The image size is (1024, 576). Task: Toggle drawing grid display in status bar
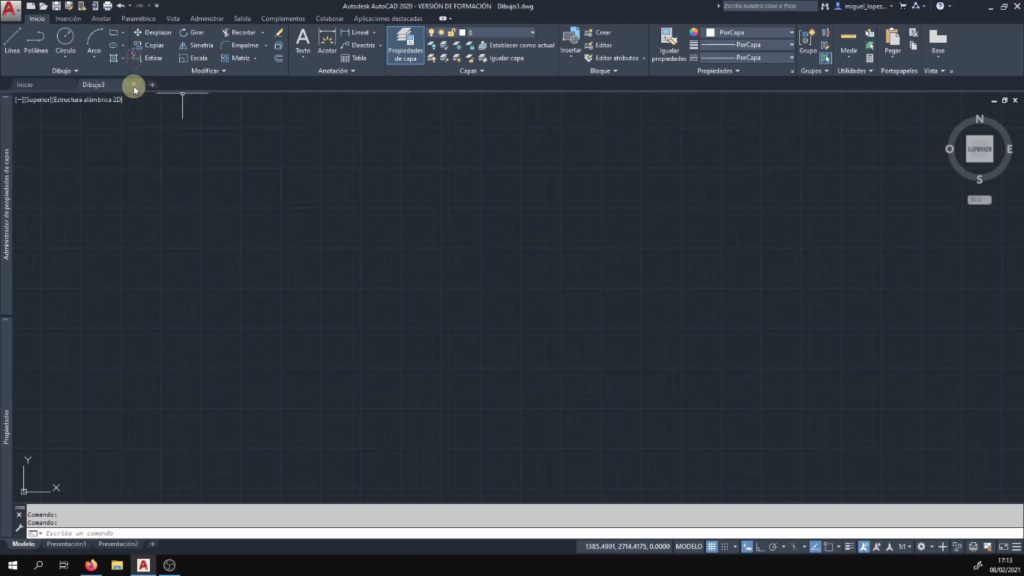pyautogui.click(x=711, y=547)
